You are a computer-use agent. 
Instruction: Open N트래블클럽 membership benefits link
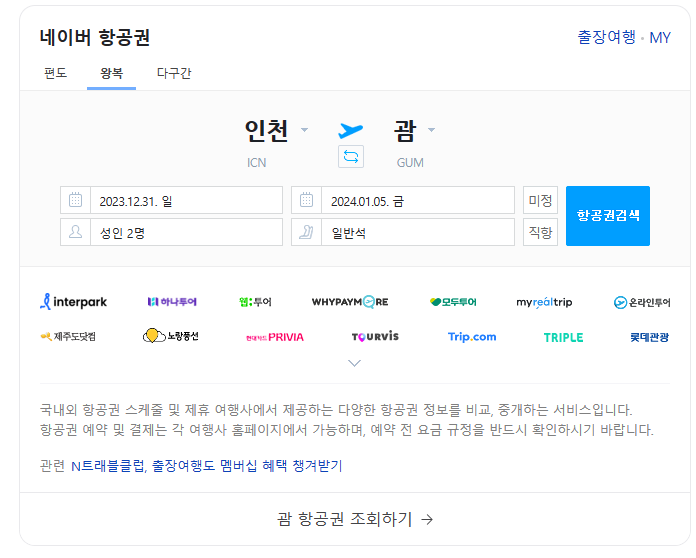coord(206,466)
